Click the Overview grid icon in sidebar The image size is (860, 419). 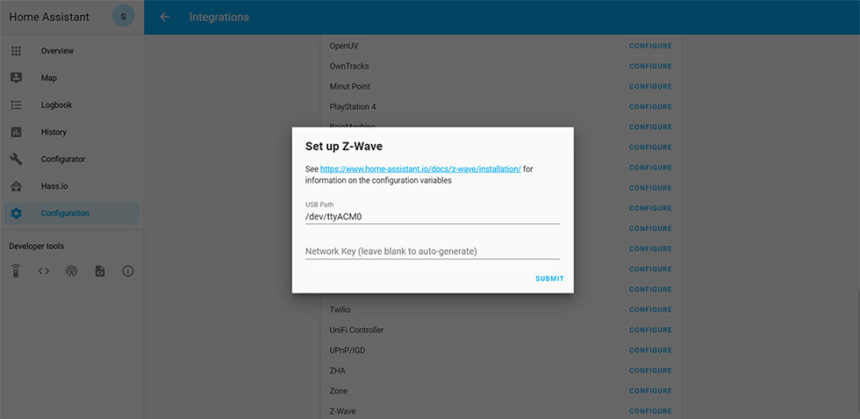[x=16, y=51]
